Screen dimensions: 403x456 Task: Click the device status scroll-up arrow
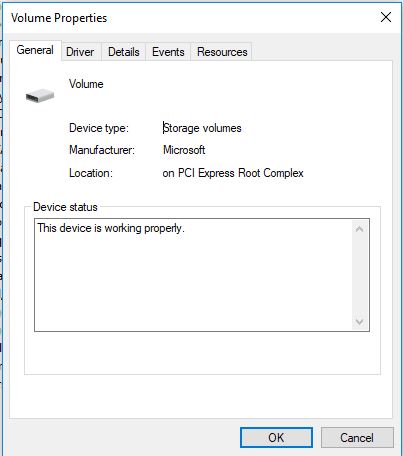[359, 229]
